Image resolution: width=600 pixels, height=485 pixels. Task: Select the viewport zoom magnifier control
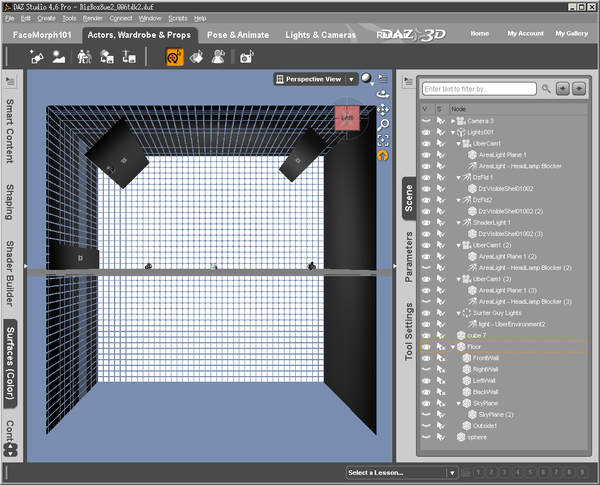point(383,125)
